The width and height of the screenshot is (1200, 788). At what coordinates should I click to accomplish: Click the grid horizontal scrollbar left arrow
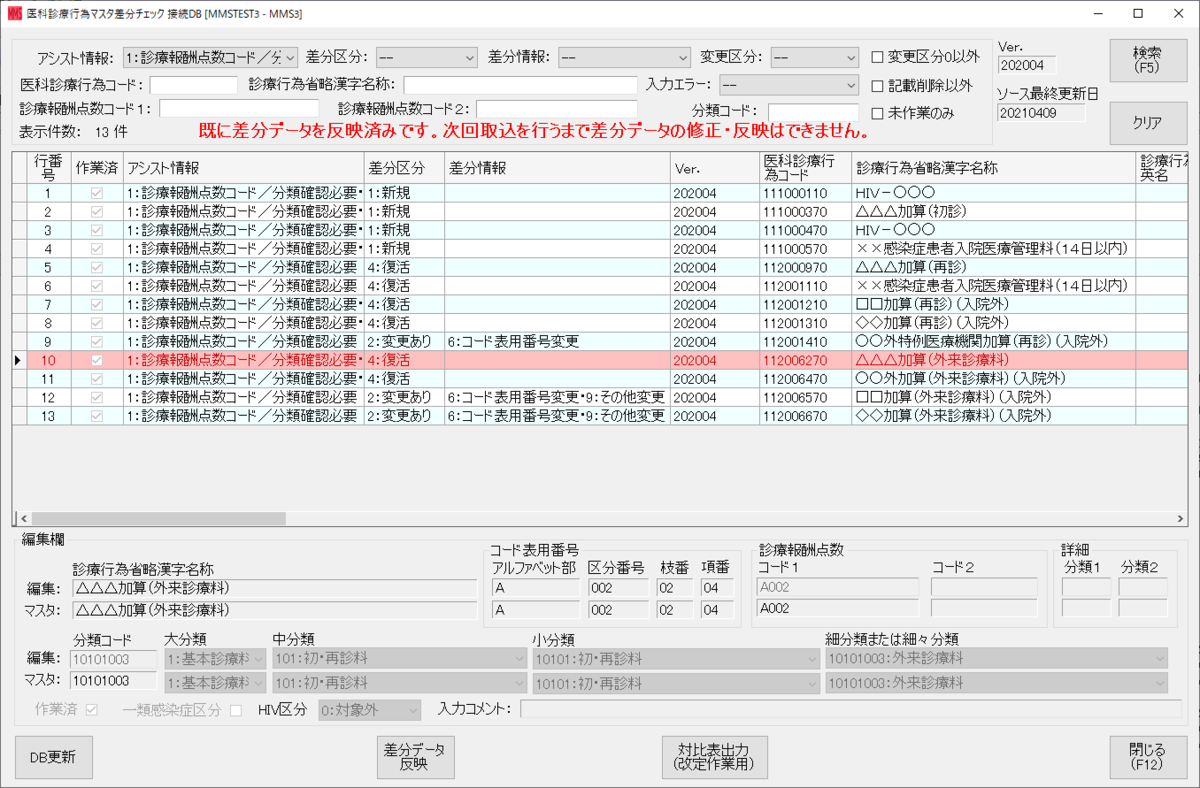coord(19,519)
